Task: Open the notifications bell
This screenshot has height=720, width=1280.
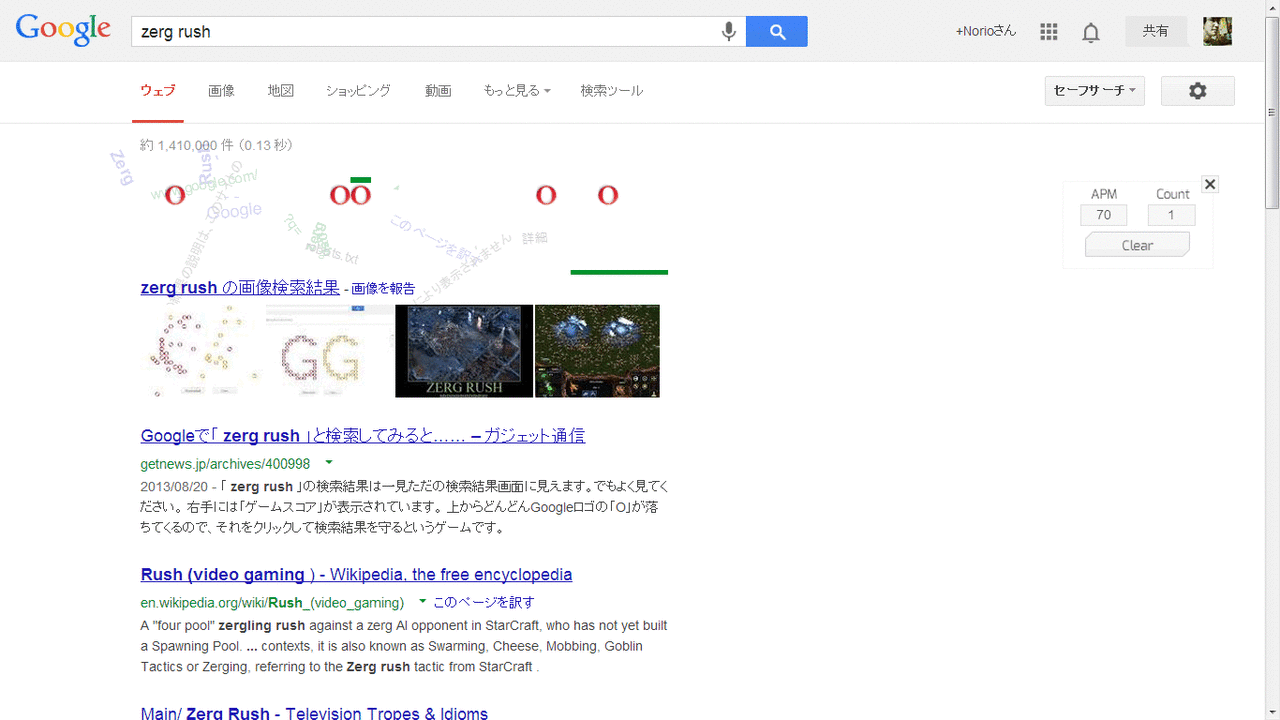Action: pyautogui.click(x=1091, y=33)
